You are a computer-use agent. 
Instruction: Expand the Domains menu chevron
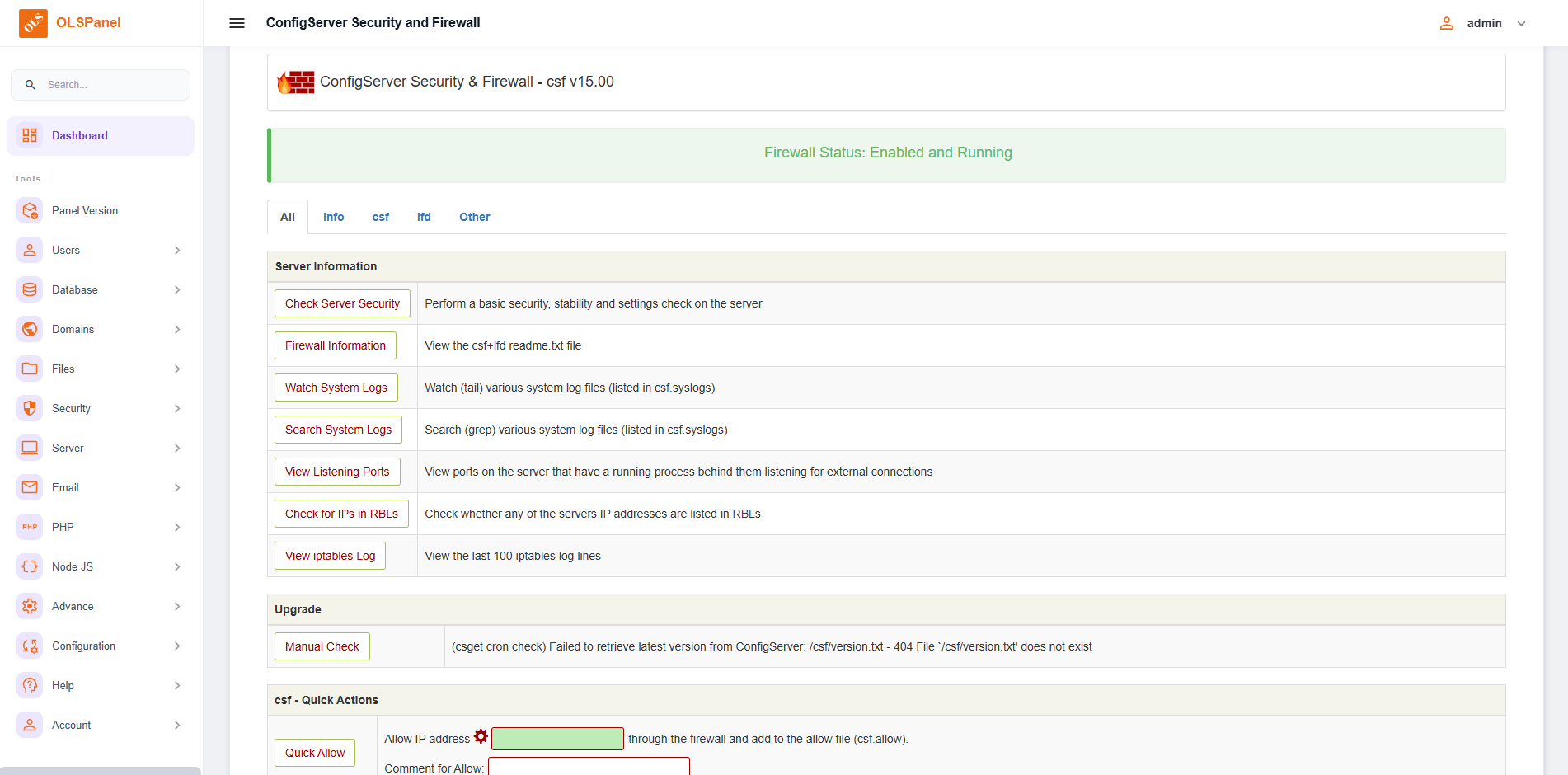177,329
